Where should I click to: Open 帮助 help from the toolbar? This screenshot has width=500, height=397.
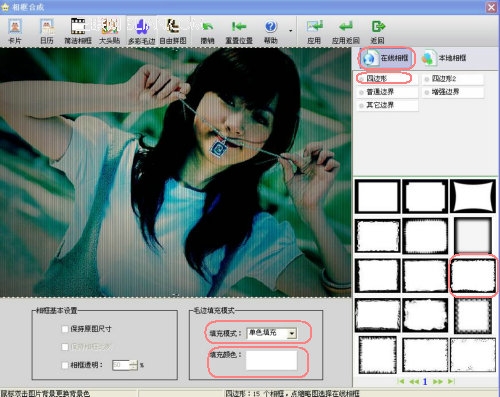(271, 32)
